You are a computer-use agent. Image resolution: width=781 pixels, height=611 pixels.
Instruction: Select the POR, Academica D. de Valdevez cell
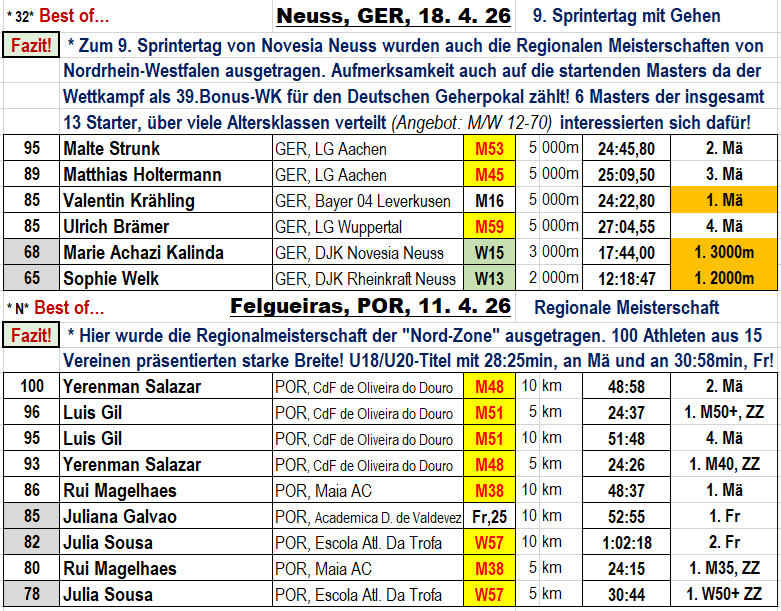[x=367, y=517]
